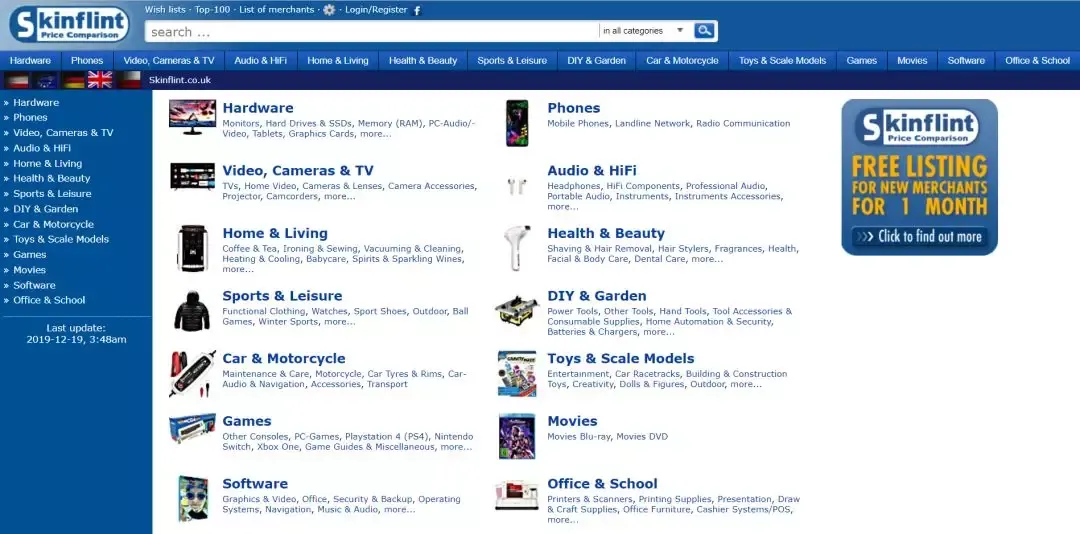Open Car & Motorcycle via battery charger image
This screenshot has width=1080, height=534.
pyautogui.click(x=192, y=373)
